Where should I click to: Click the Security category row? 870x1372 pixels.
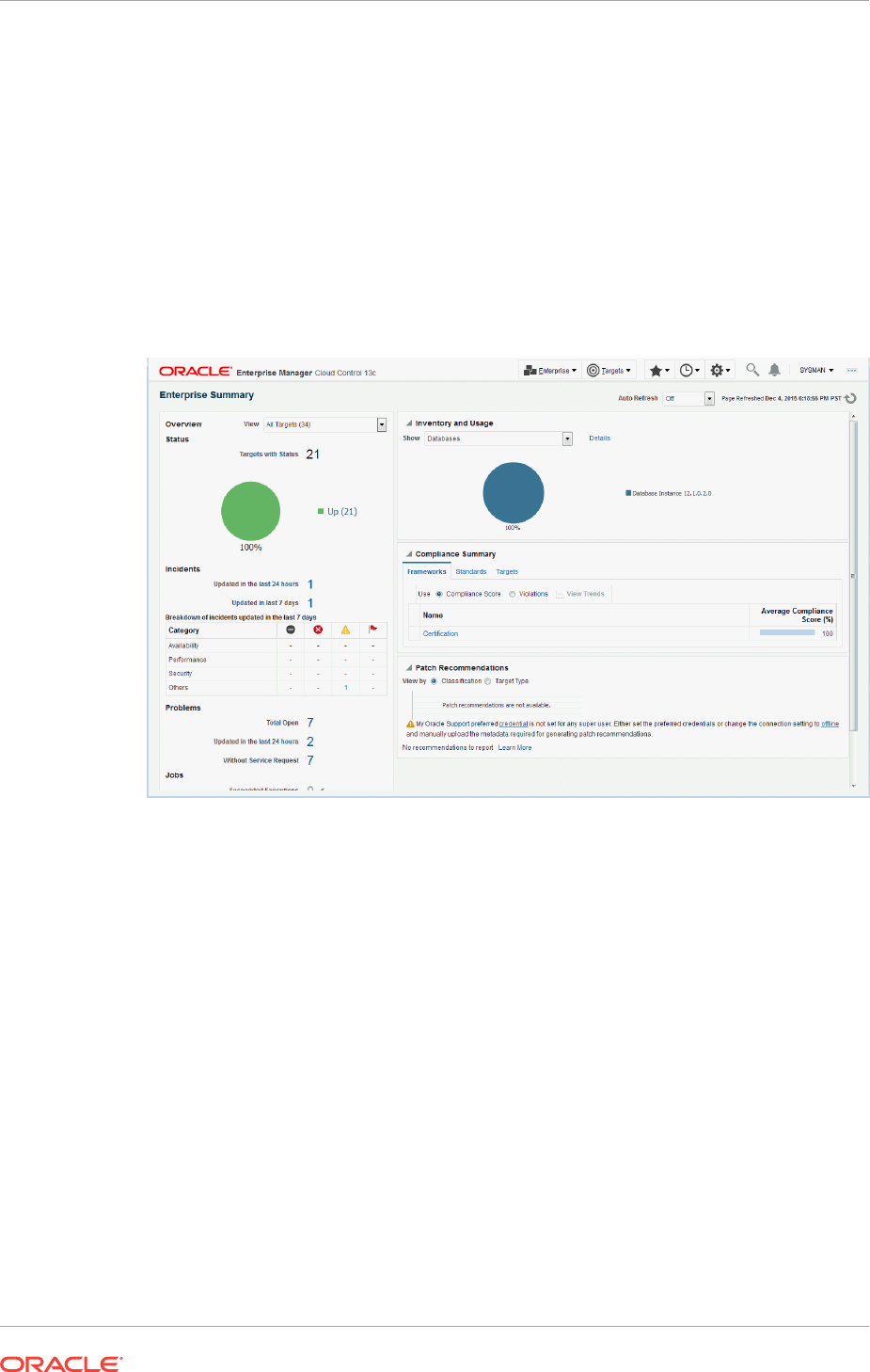[277, 674]
